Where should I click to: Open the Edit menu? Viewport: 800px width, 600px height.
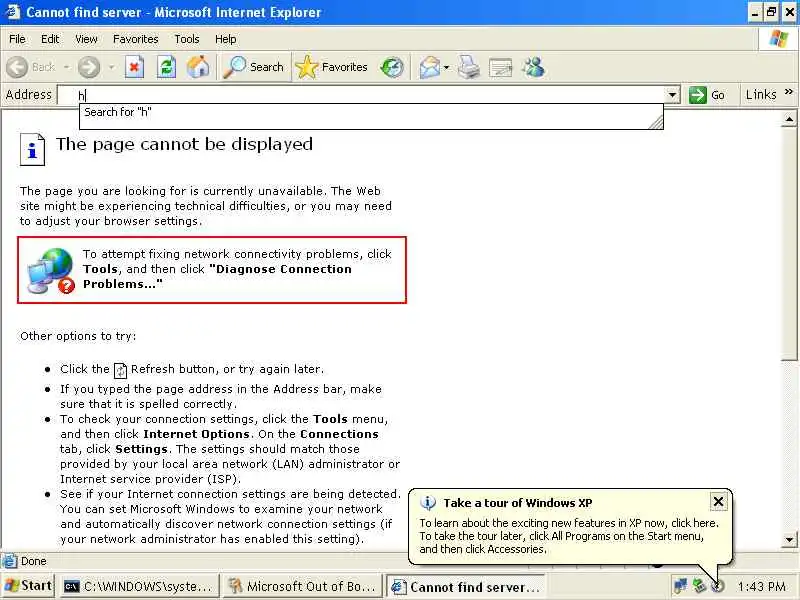[50, 39]
